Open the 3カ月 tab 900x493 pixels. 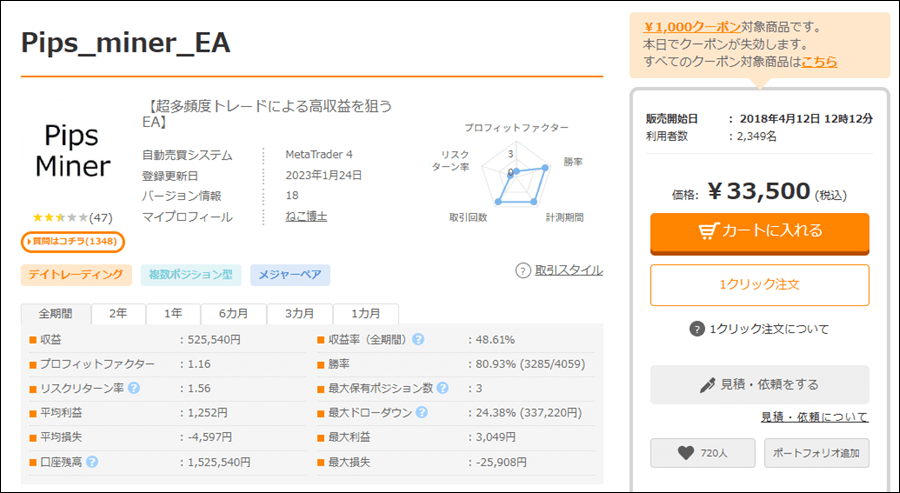(300, 314)
